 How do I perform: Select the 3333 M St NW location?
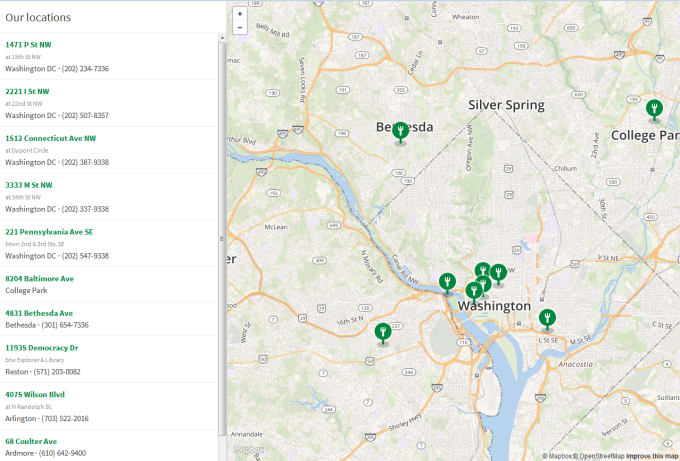[29, 185]
